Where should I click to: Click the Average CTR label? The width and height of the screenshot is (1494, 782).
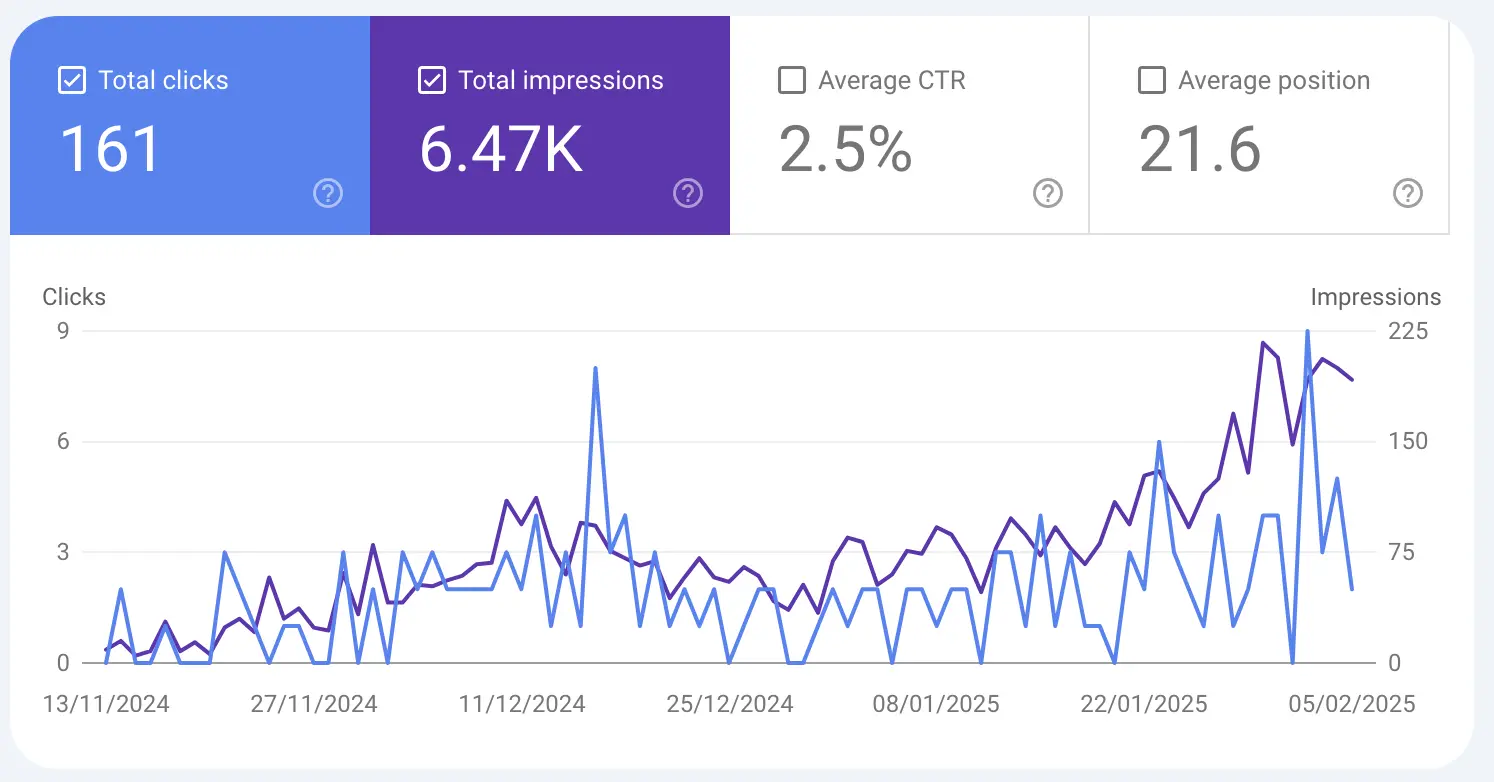pos(892,81)
